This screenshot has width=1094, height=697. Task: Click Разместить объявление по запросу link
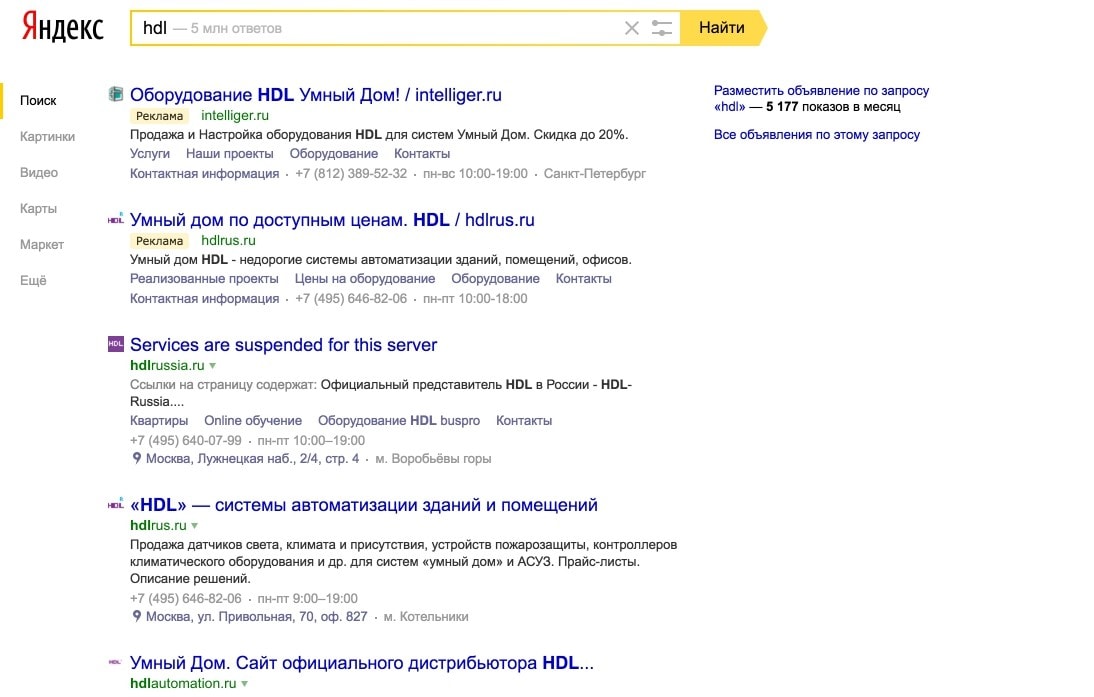click(821, 91)
